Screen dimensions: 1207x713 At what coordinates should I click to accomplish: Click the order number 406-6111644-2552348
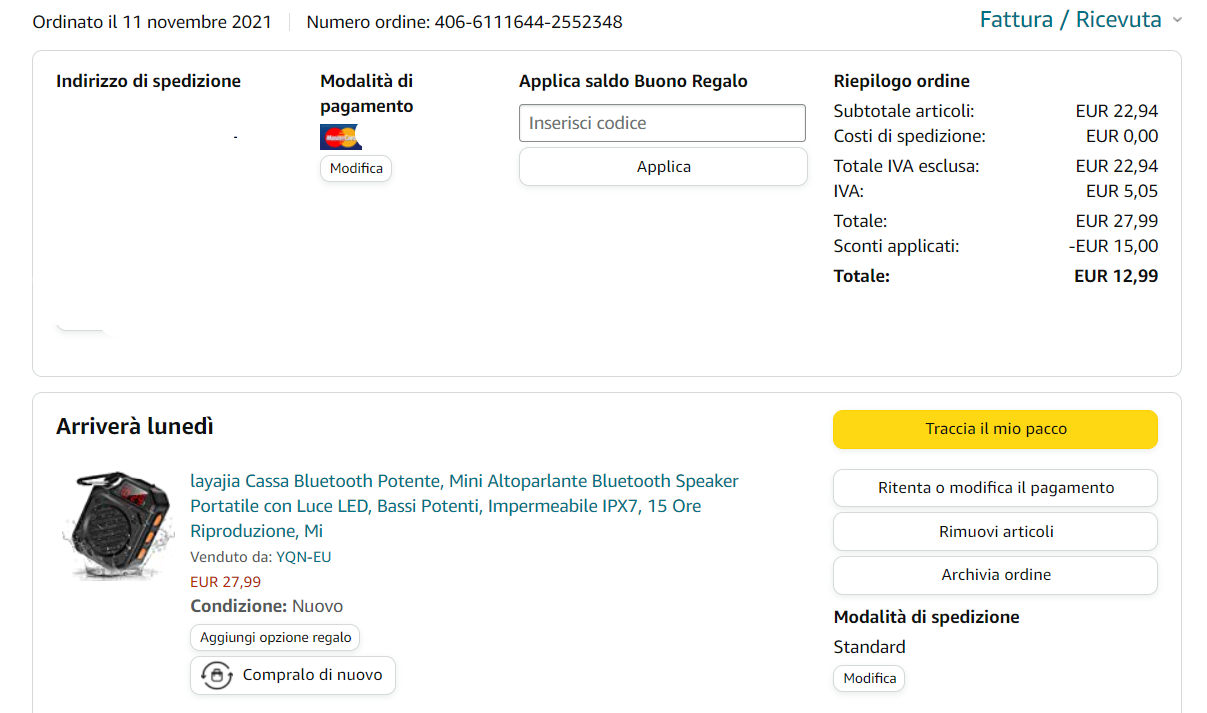click(x=528, y=22)
